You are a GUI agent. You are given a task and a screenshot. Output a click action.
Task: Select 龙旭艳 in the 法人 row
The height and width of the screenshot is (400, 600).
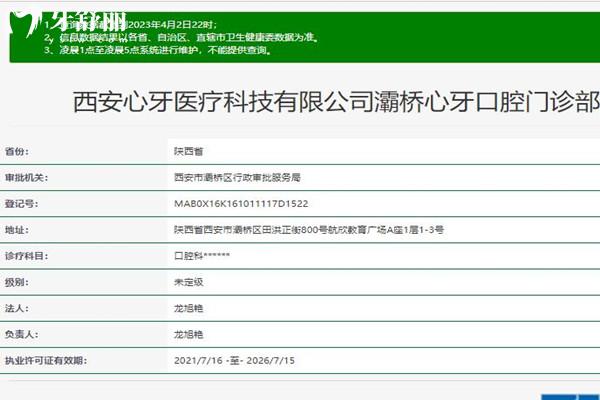tap(189, 309)
